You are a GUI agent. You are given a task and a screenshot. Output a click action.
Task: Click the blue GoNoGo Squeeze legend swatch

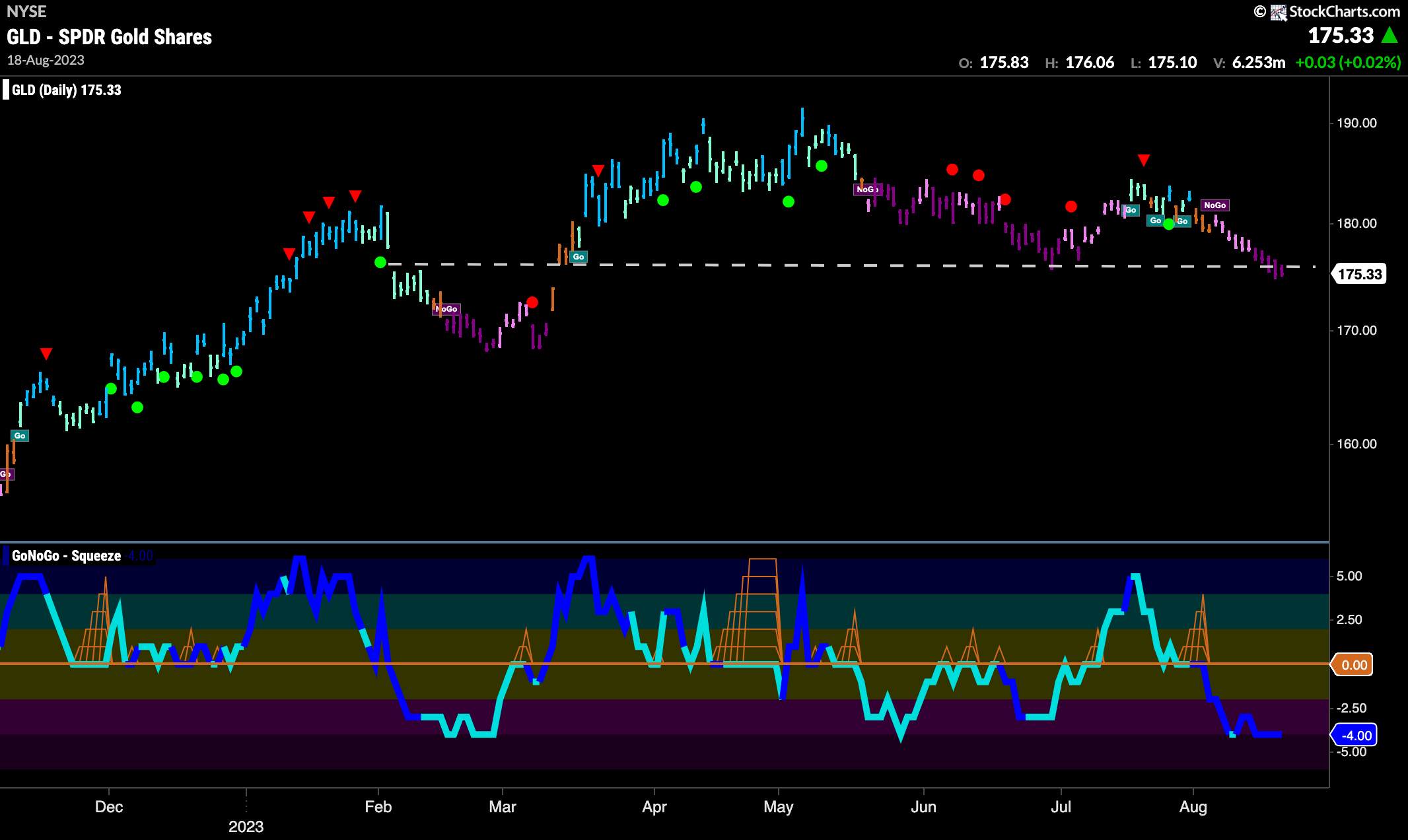[6, 555]
